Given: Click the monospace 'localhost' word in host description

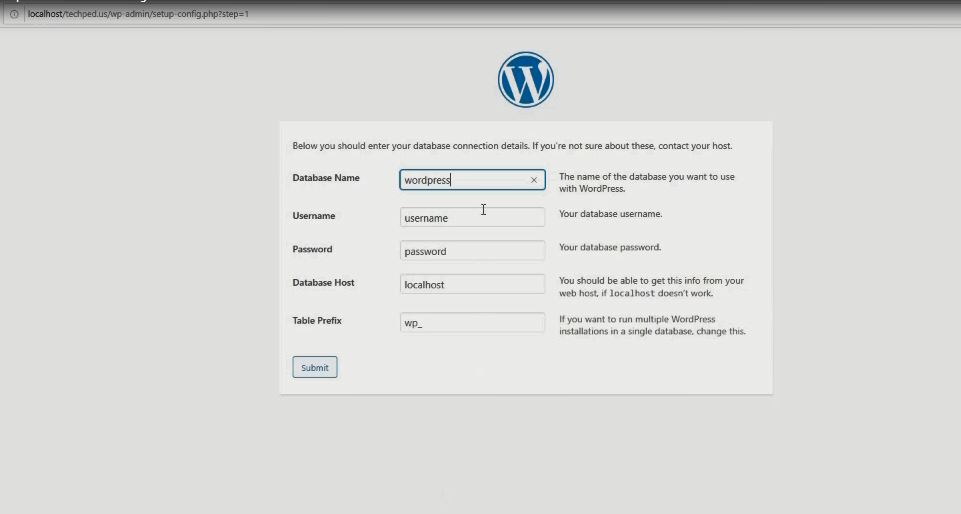Looking at the screenshot, I should coord(631,294).
